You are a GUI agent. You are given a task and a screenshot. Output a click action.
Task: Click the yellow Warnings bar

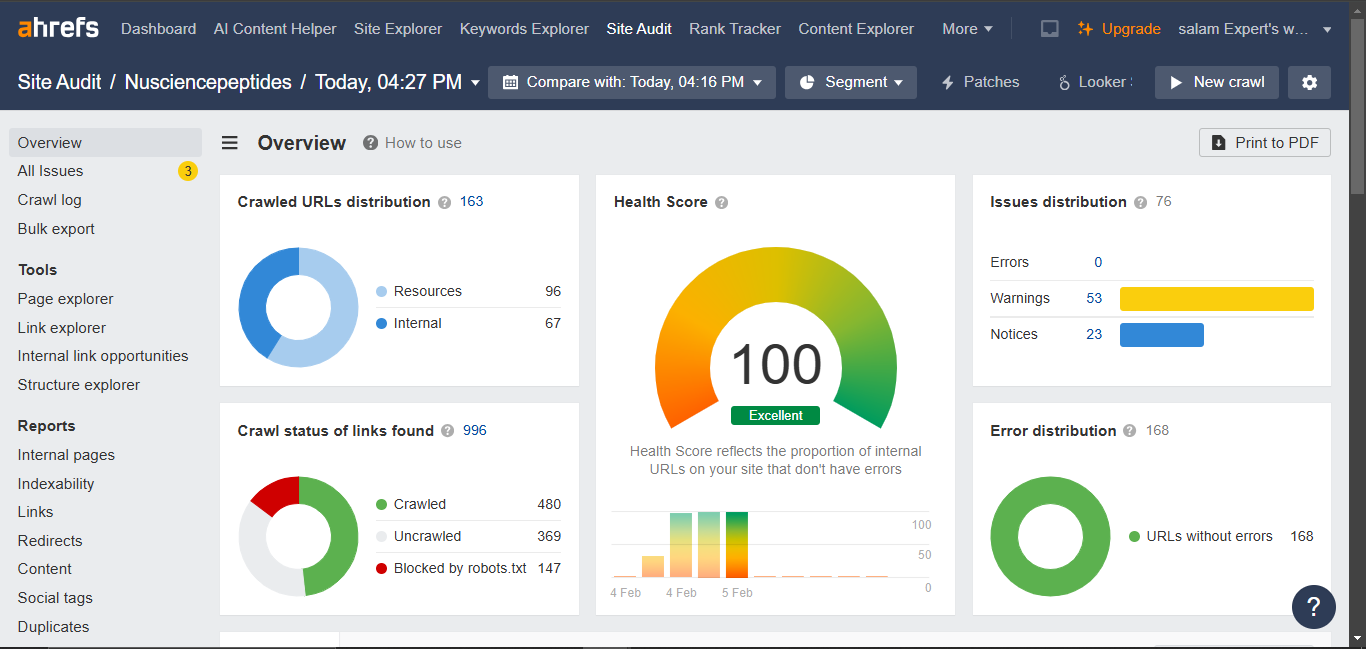coord(1216,299)
